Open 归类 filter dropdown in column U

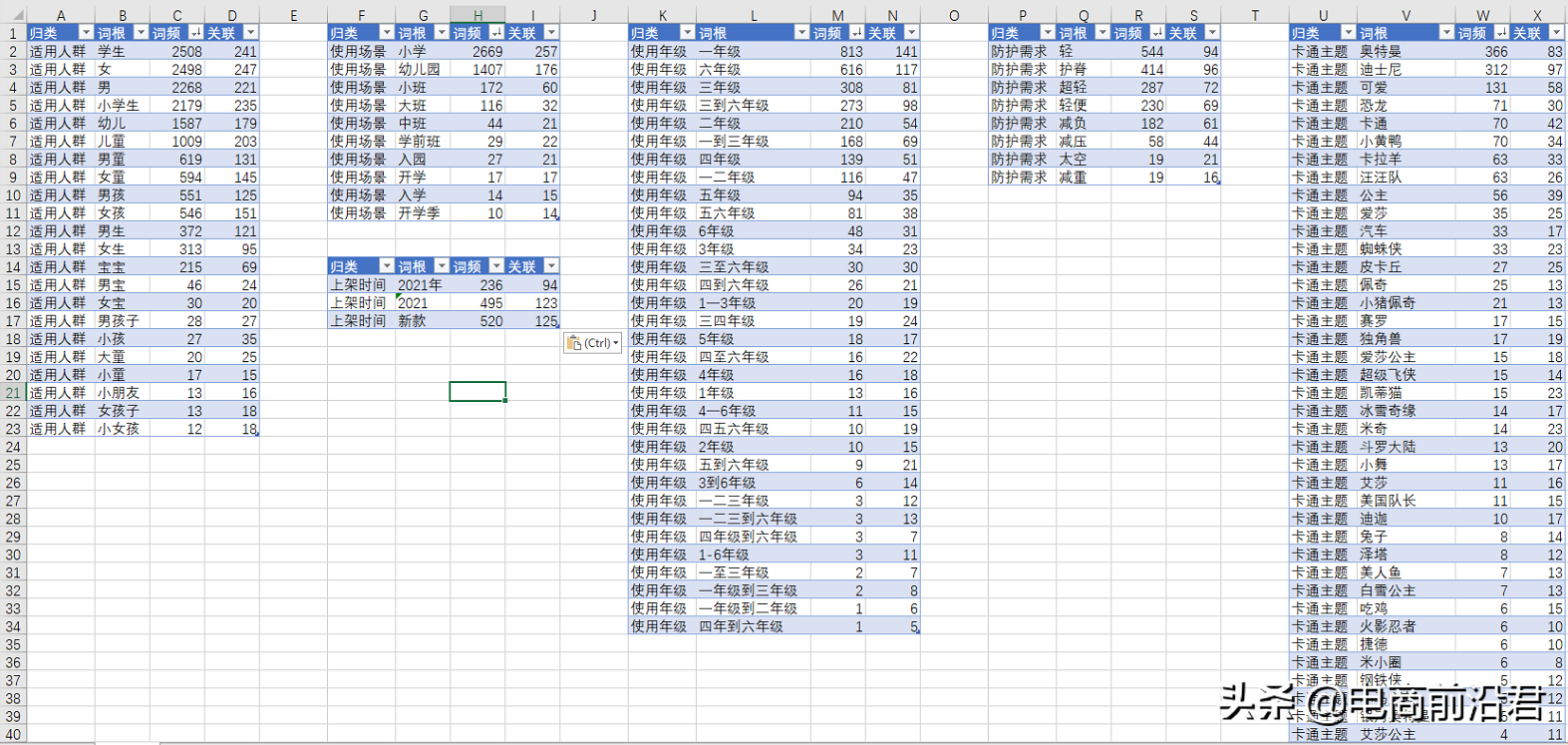(1348, 33)
